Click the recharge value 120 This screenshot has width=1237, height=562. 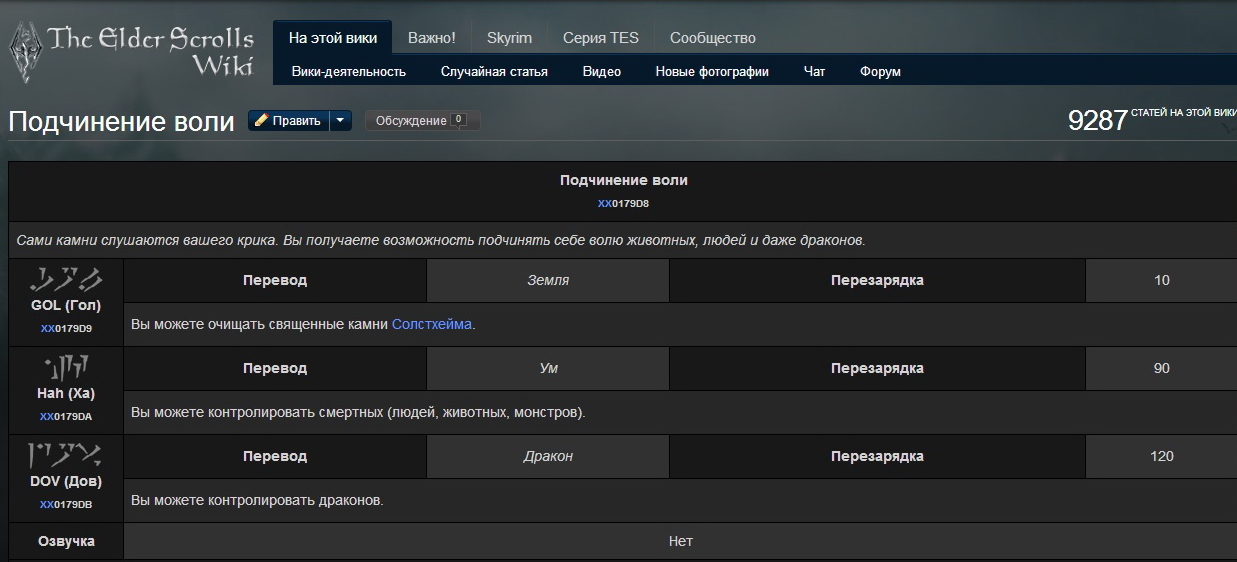[x=1161, y=456]
